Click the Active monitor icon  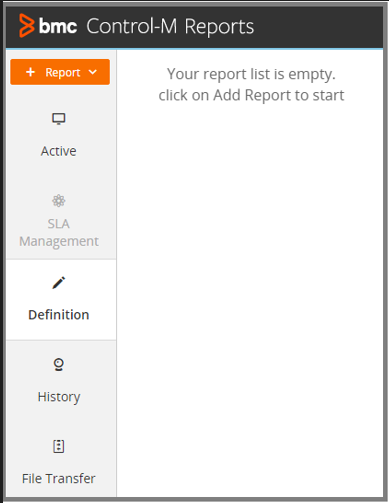click(59, 119)
